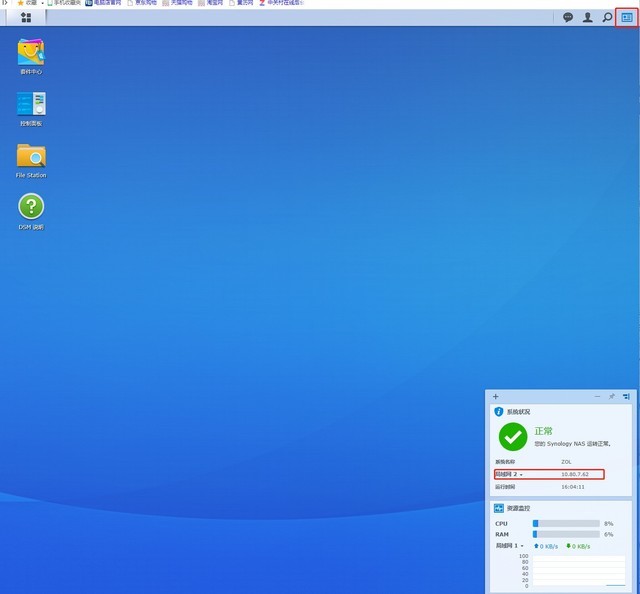This screenshot has height=594, width=640.
Task: Launch File Station from the desktop
Action: coord(31,156)
